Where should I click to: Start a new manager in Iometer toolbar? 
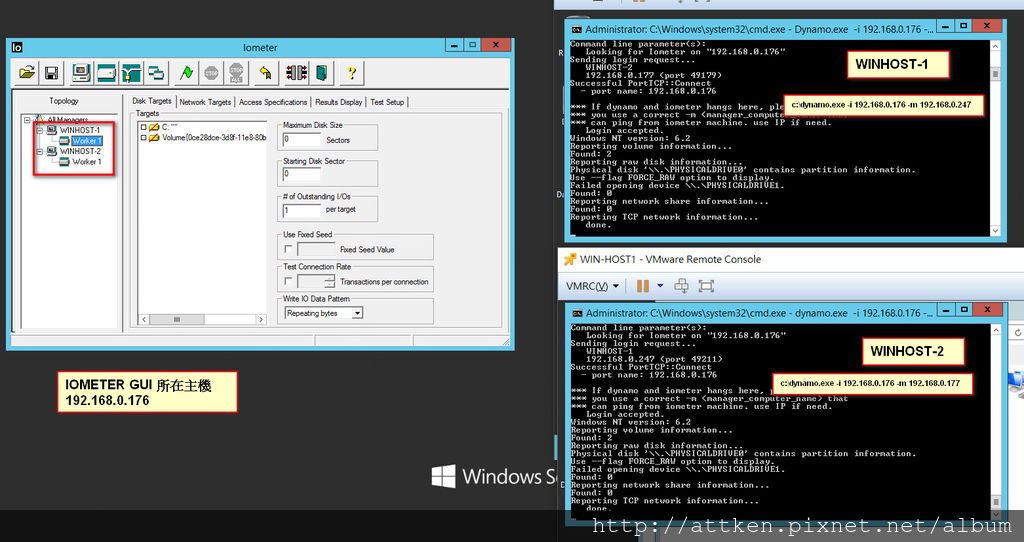[x=81, y=73]
